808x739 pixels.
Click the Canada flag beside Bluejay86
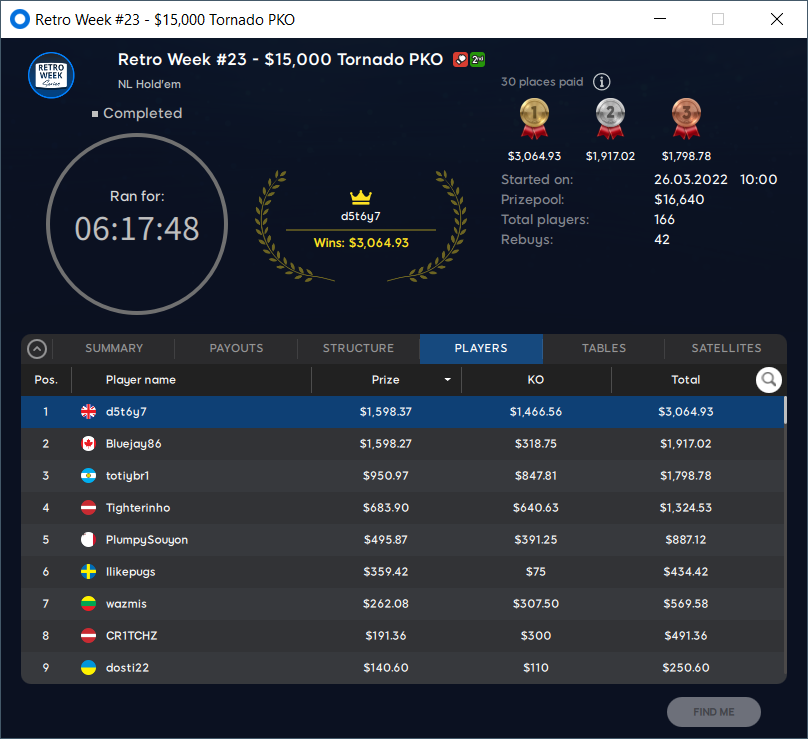(89, 444)
